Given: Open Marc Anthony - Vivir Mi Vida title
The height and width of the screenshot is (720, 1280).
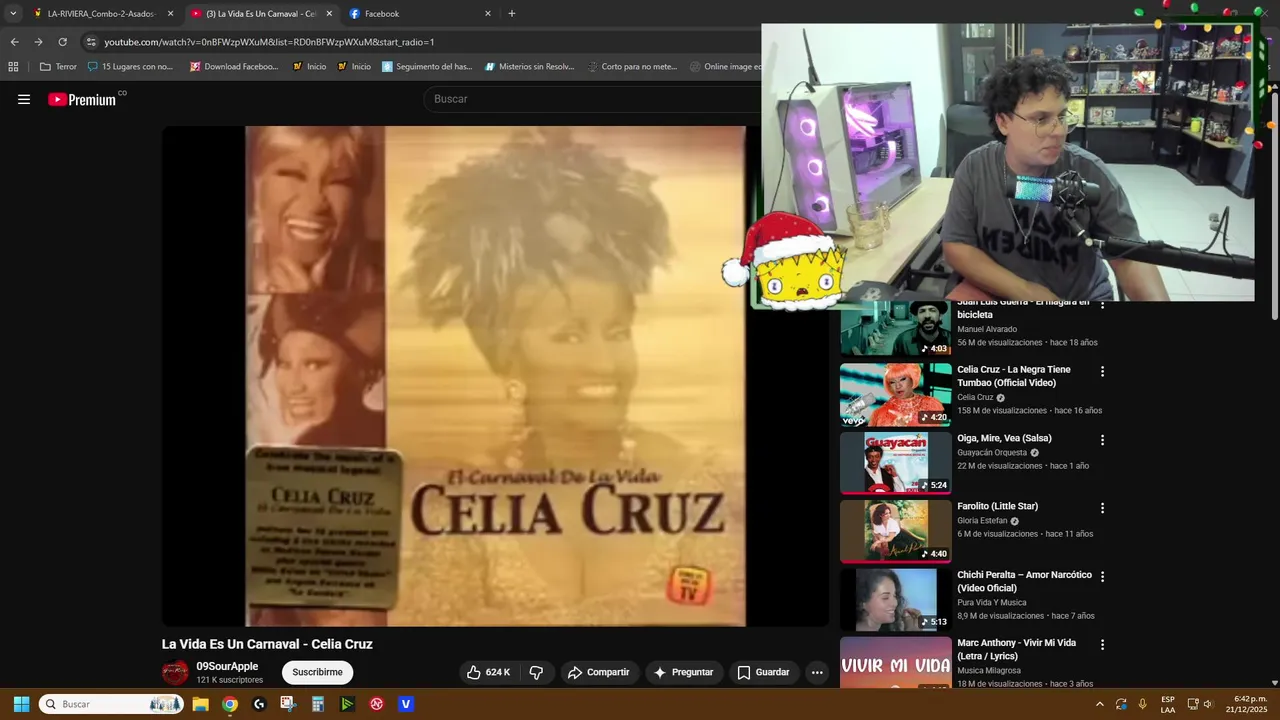Looking at the screenshot, I should (x=1017, y=649).
